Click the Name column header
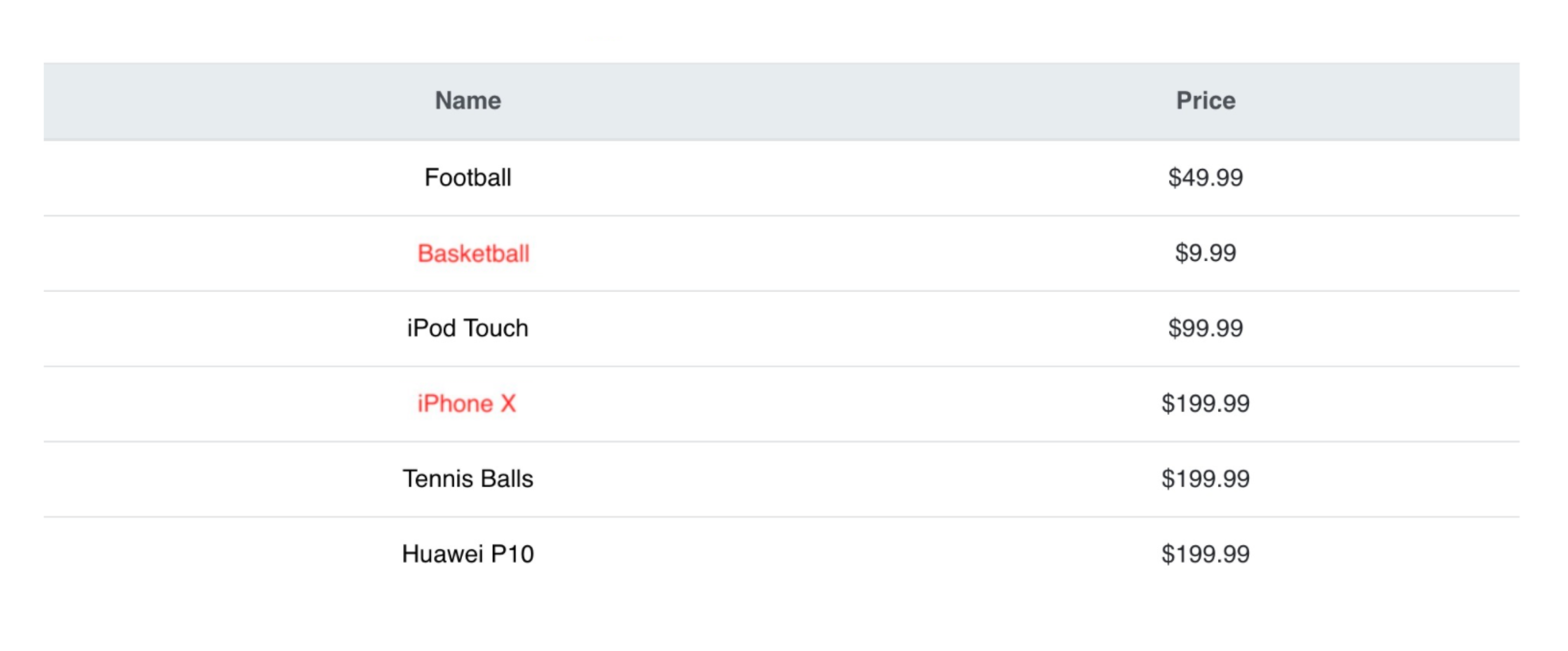The height and width of the screenshot is (651, 1568). (x=467, y=100)
